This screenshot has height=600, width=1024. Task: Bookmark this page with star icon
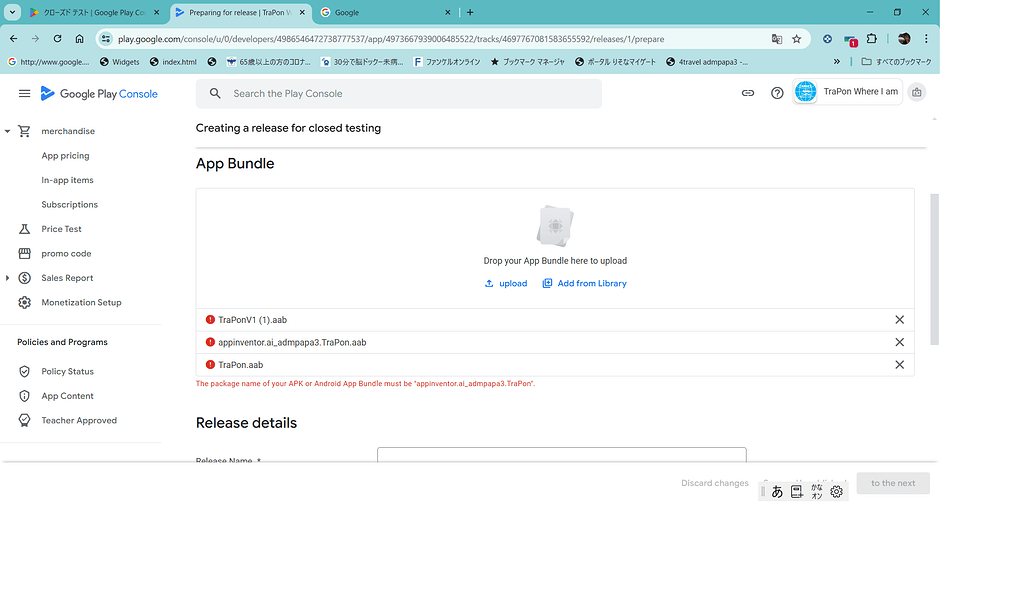(797, 39)
